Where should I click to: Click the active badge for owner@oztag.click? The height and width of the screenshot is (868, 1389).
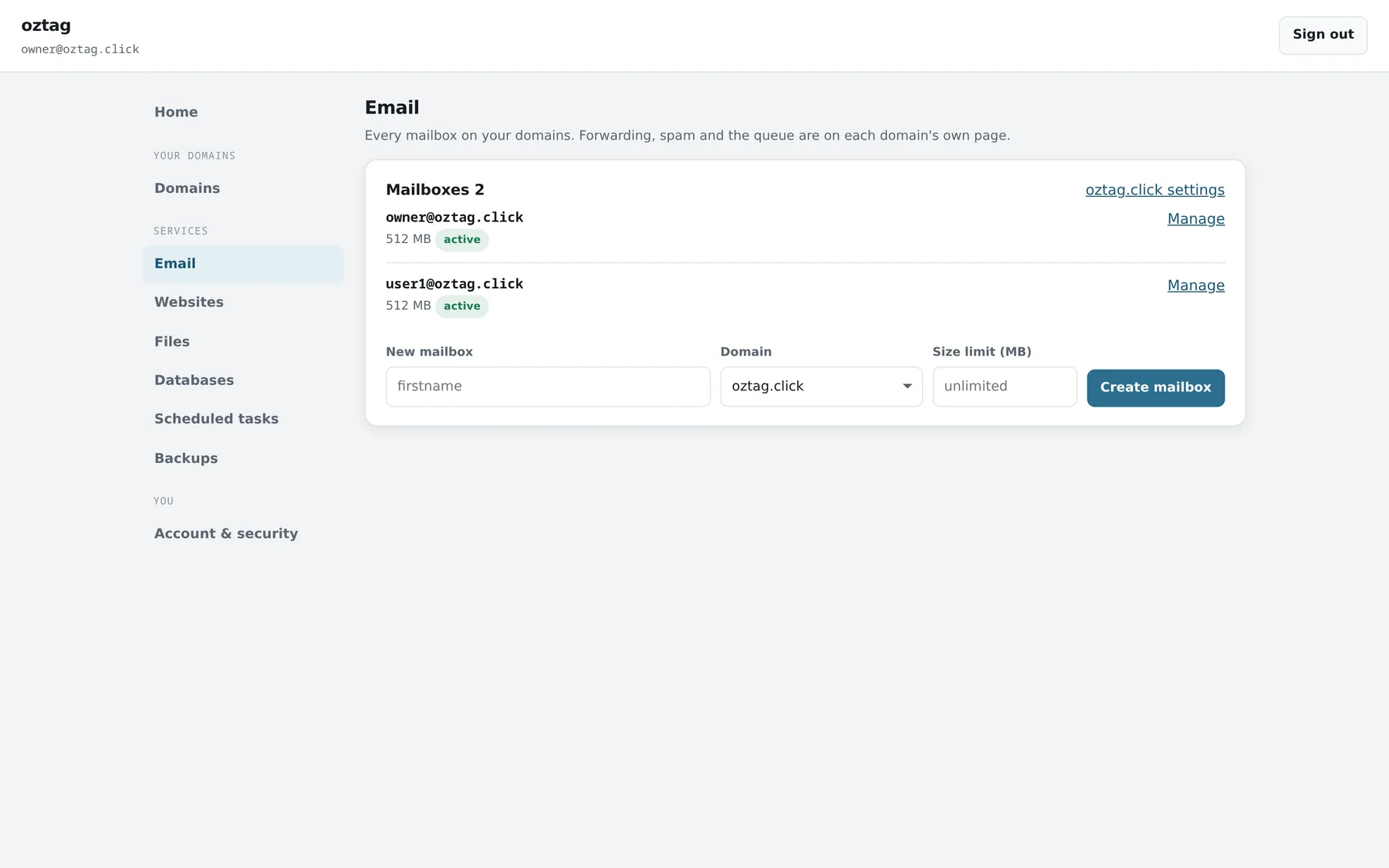461,240
